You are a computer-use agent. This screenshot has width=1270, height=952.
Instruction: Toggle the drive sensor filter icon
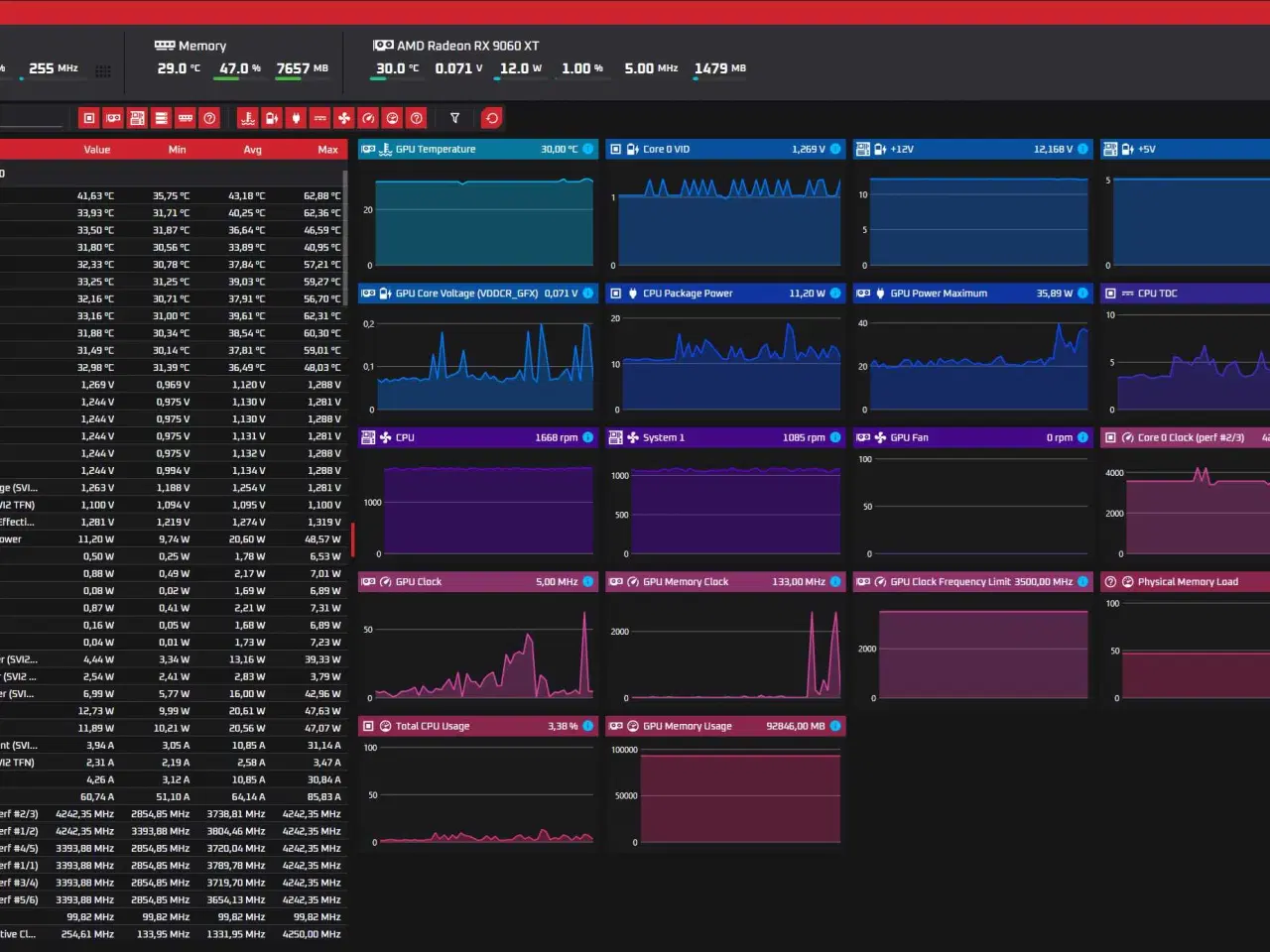(x=162, y=118)
